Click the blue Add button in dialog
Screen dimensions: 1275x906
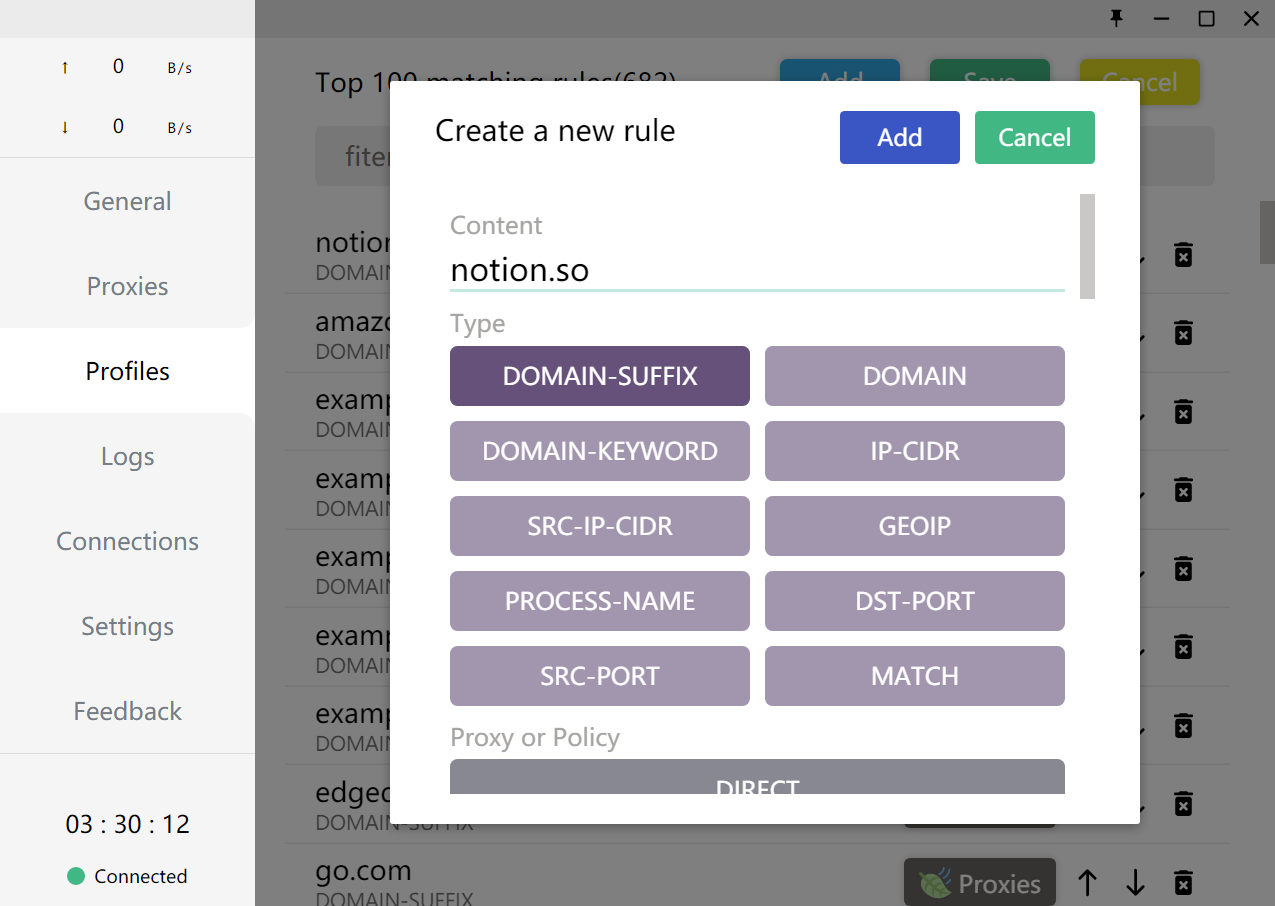(x=900, y=137)
